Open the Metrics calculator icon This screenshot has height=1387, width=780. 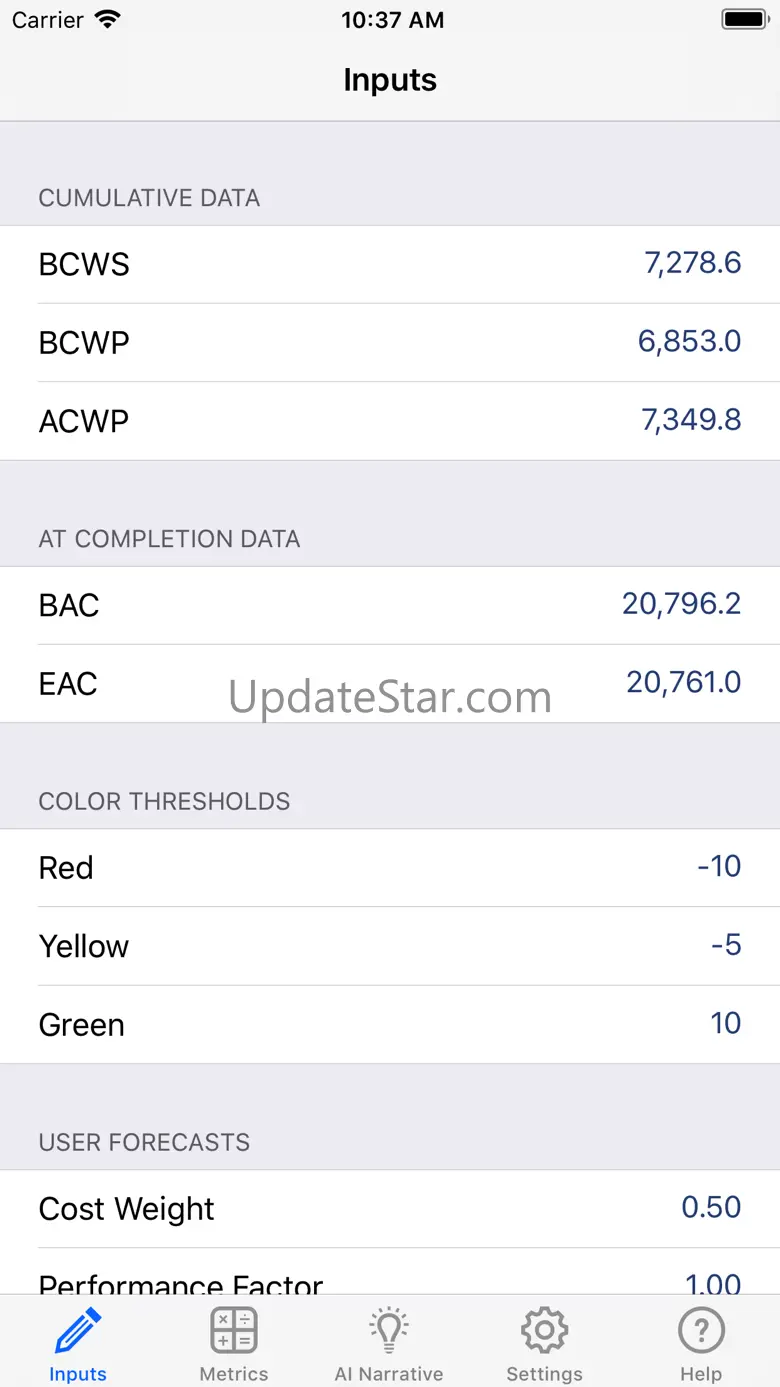234,1331
